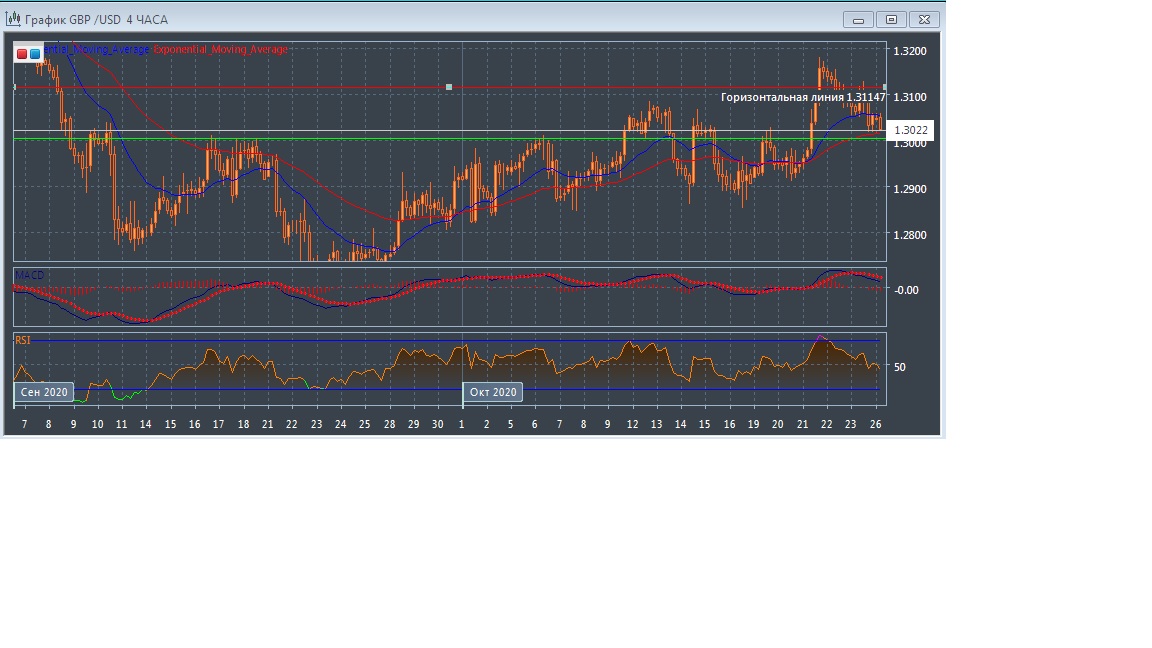The image size is (1152, 648).
Task: Click the MACD -0.00 axis label
Action: [906, 290]
